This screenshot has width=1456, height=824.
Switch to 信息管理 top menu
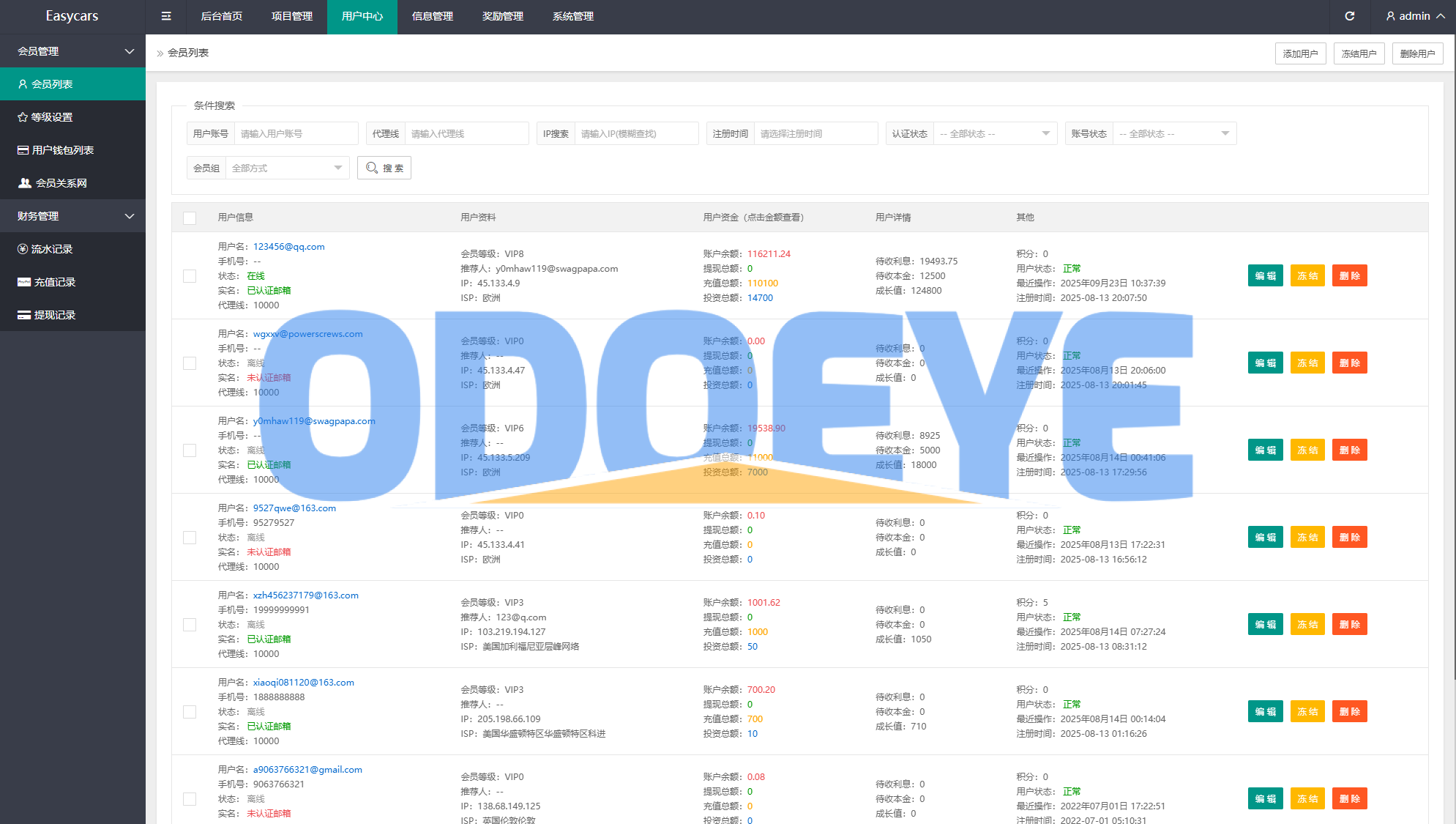tap(433, 16)
